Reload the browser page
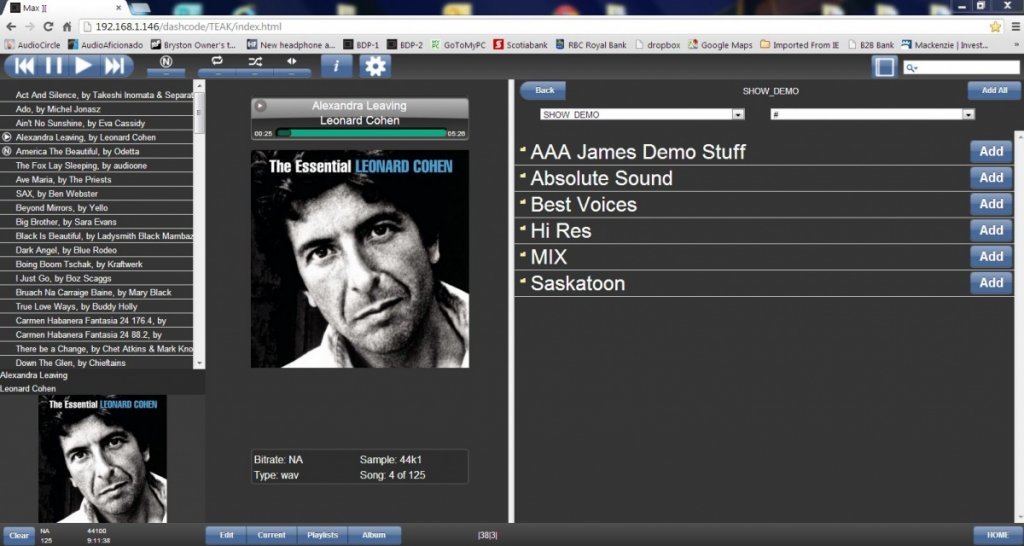1024x546 pixels. [48, 27]
